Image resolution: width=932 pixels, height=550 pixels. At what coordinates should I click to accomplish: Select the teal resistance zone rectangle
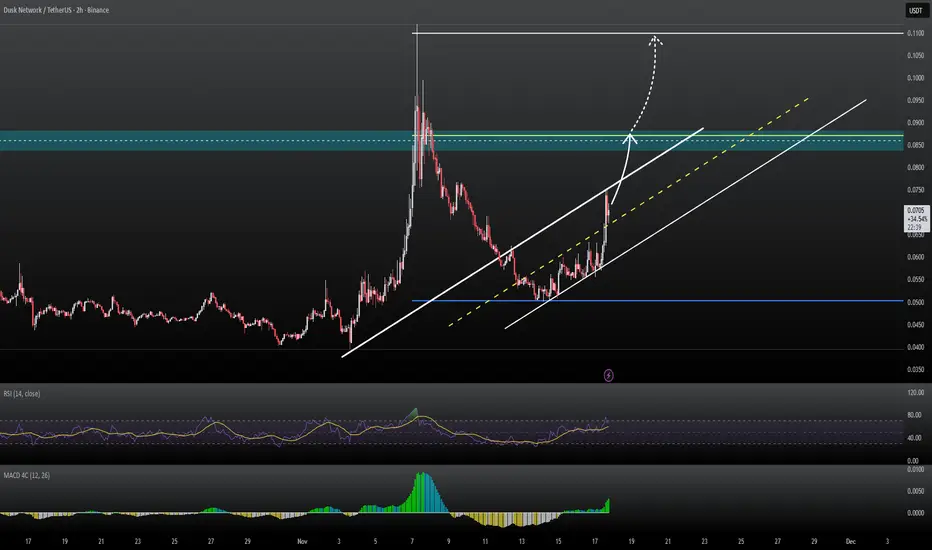pos(452,141)
